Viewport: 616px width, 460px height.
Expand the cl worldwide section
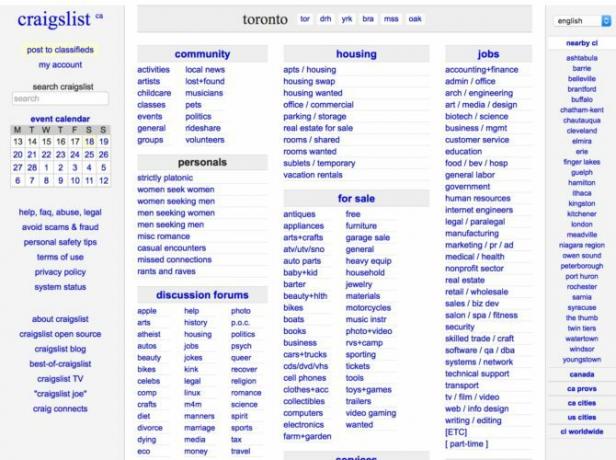(x=581, y=431)
